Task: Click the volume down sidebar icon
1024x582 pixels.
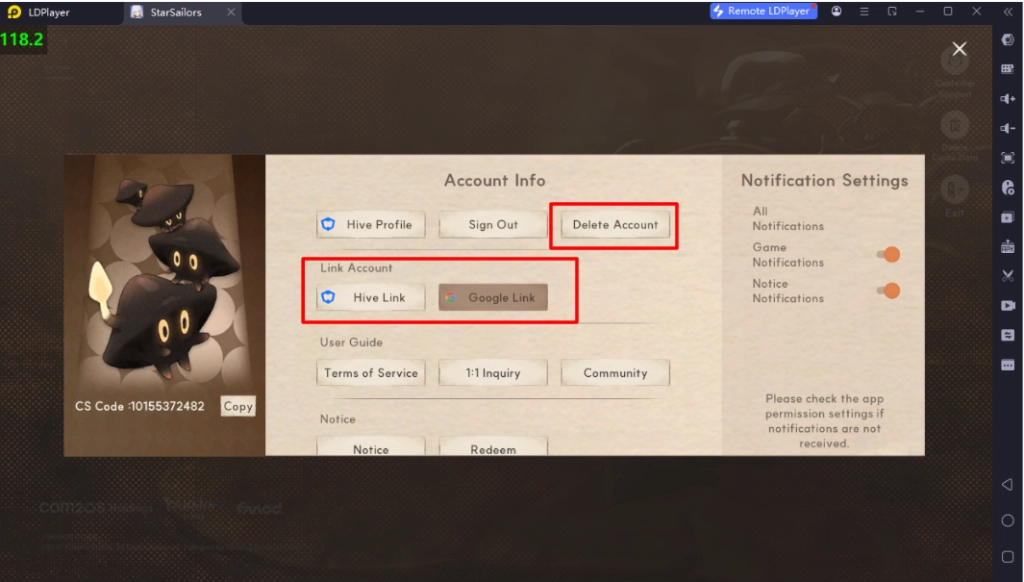Action: pyautogui.click(x=1007, y=128)
